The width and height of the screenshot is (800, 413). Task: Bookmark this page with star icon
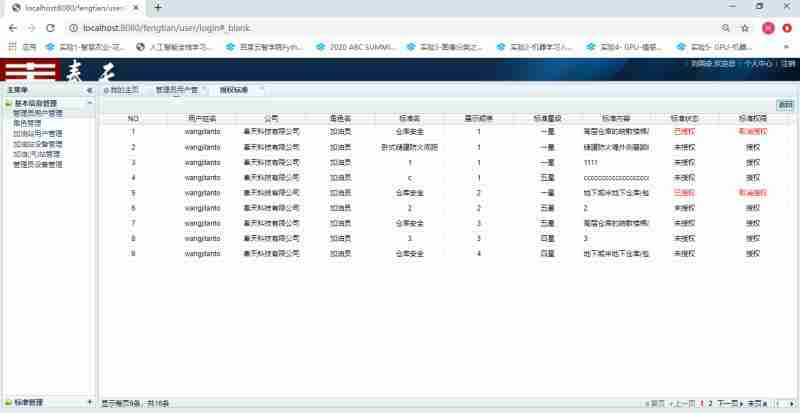click(745, 28)
